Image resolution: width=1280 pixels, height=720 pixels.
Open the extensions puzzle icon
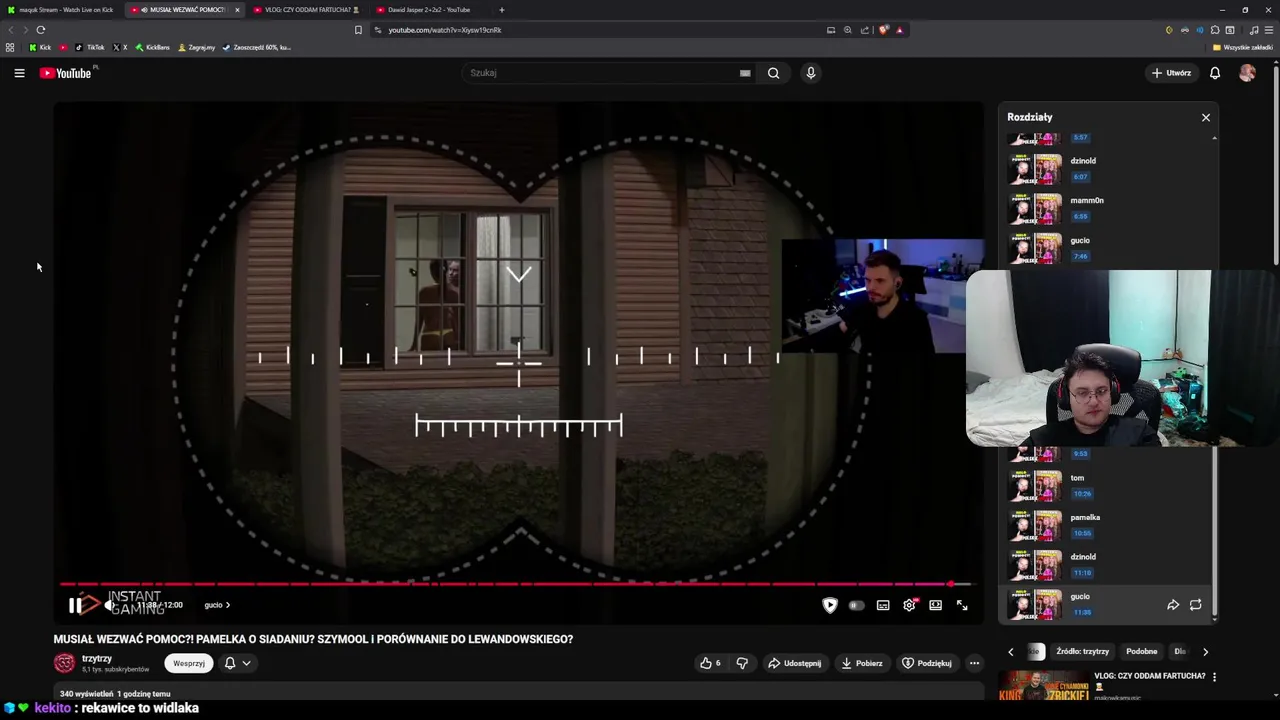1215,30
